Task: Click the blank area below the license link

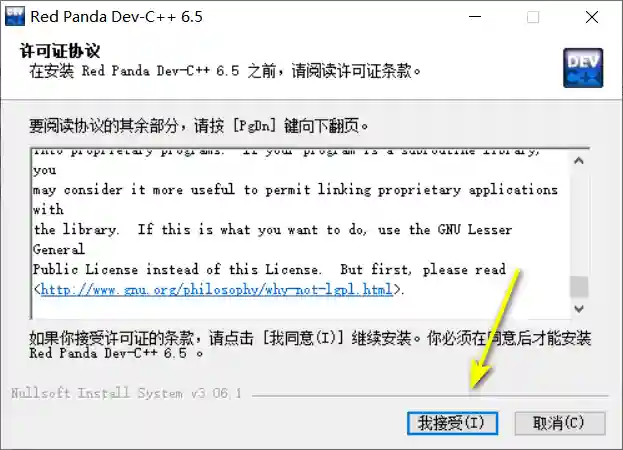Action: 301,308
